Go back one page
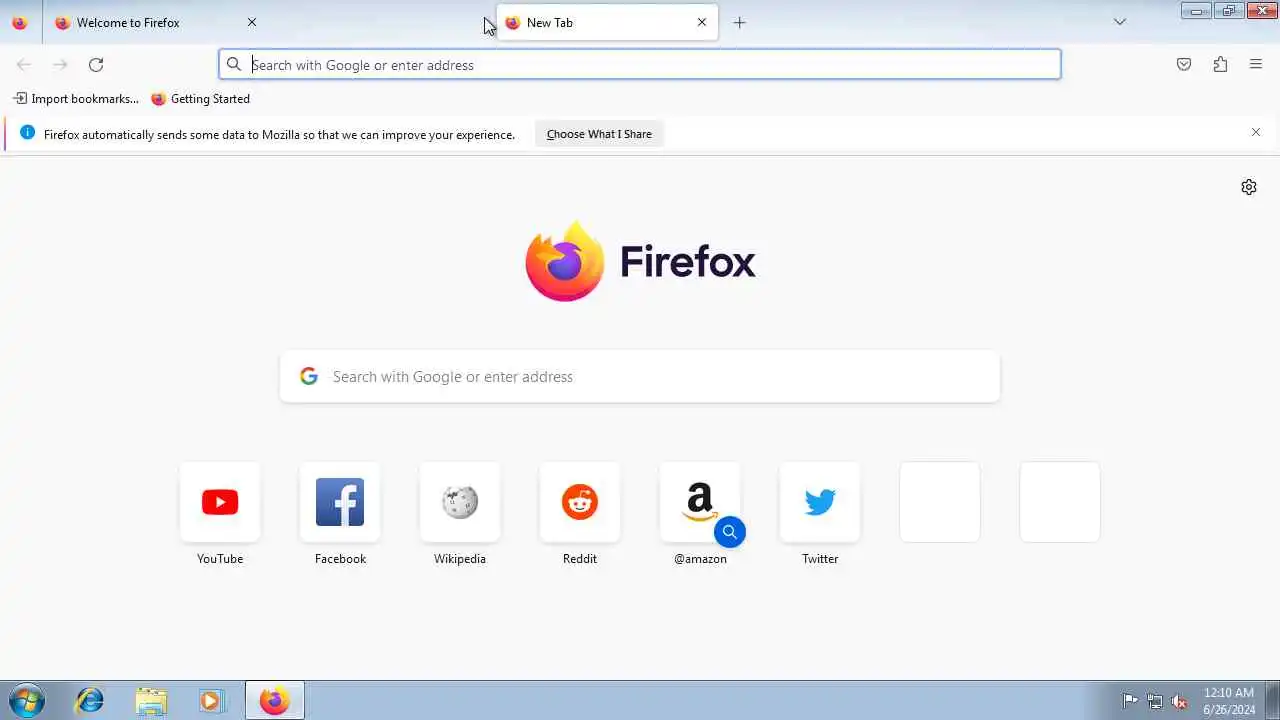Screen dimensions: 1280x720 click(24, 65)
